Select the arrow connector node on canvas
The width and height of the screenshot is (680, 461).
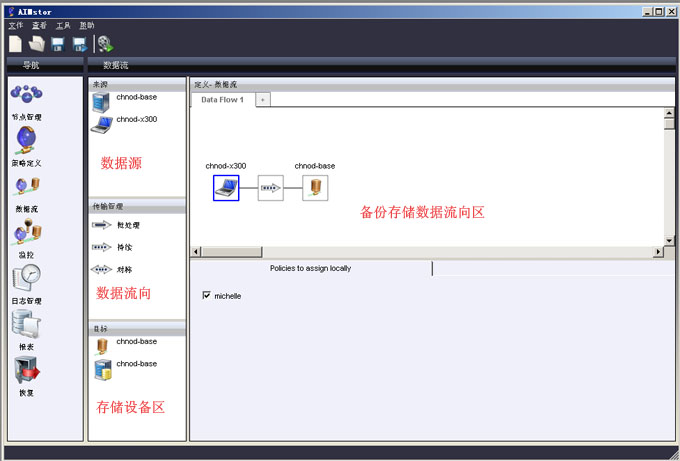[x=270, y=188]
